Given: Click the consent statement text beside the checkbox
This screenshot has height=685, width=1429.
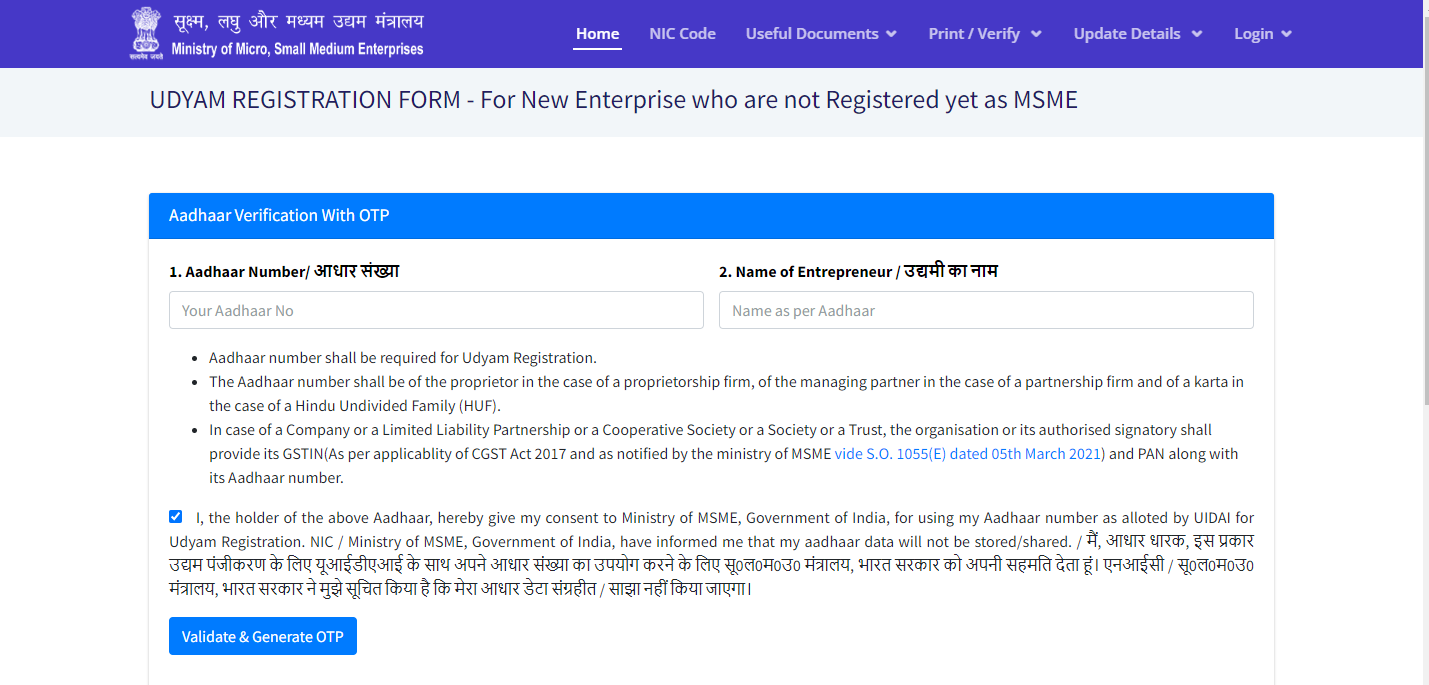Looking at the screenshot, I should (x=711, y=554).
